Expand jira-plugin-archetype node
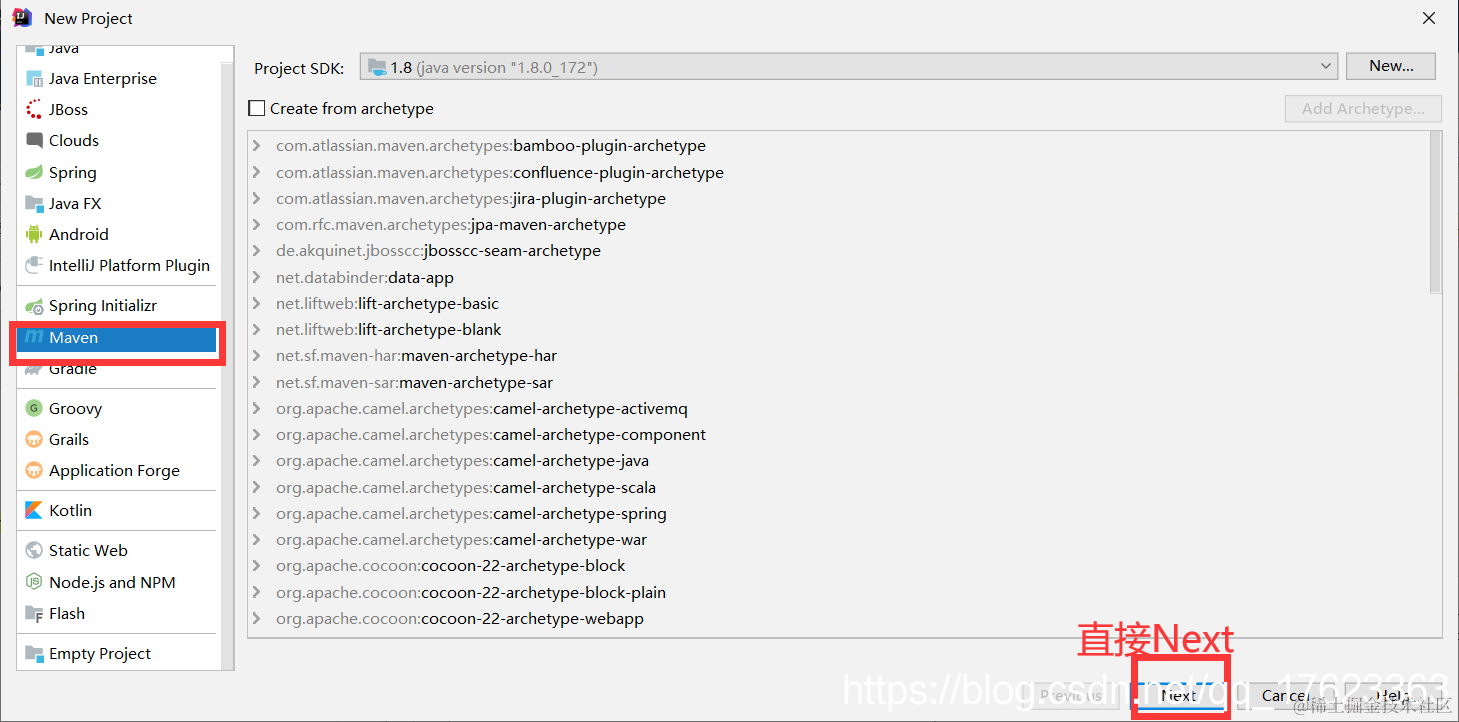This screenshot has height=722, width=1459. point(258,199)
